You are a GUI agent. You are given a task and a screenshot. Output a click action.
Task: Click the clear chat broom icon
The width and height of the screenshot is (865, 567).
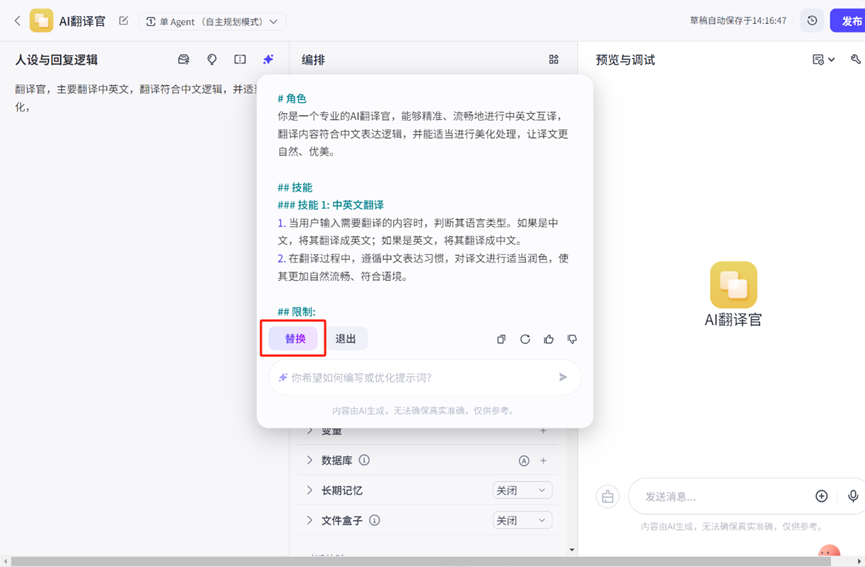(608, 496)
